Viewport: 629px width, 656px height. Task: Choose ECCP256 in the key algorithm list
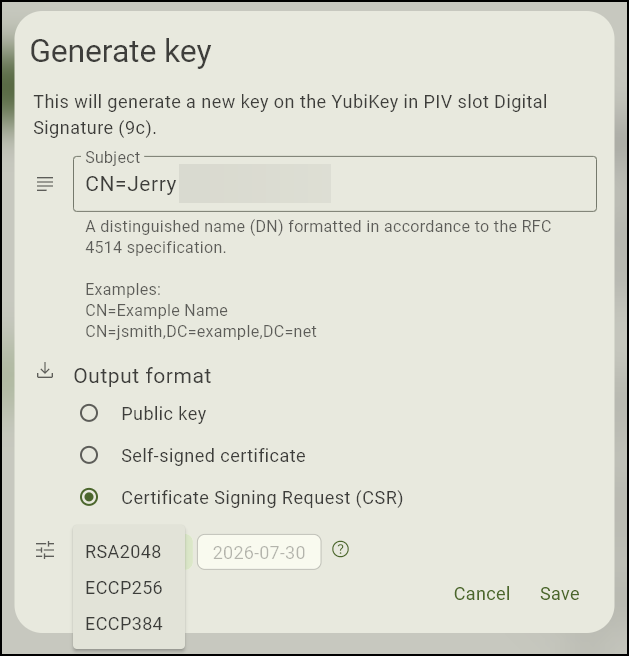click(124, 588)
